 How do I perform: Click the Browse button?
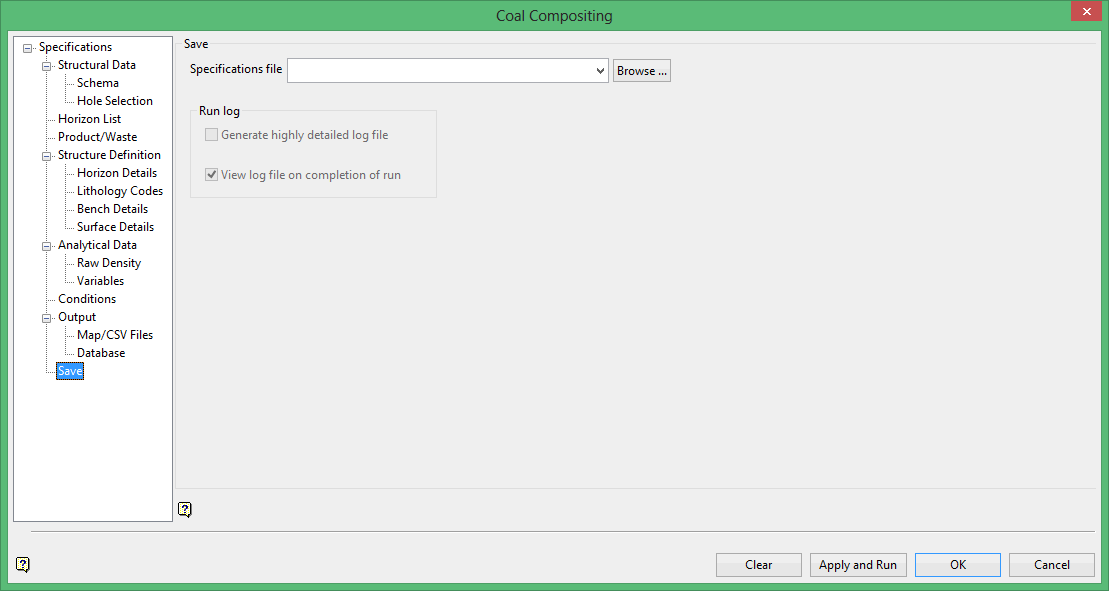[x=641, y=71]
